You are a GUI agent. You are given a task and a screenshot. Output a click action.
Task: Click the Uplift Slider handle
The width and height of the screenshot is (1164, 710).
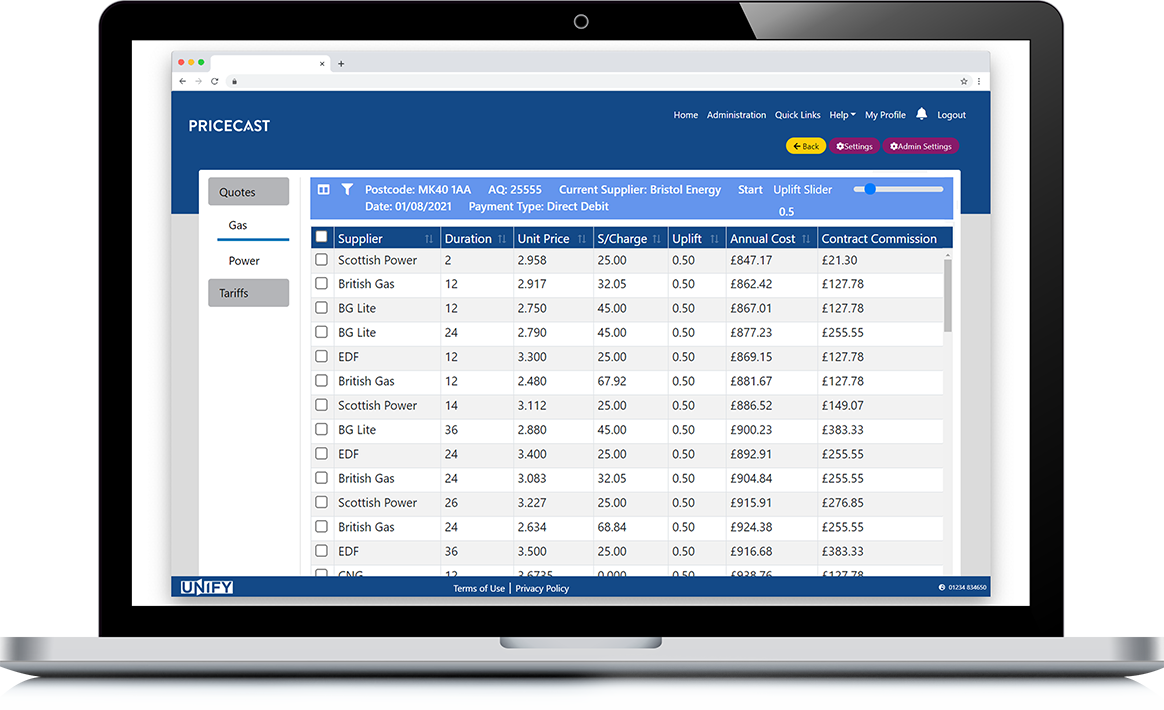[x=870, y=189]
